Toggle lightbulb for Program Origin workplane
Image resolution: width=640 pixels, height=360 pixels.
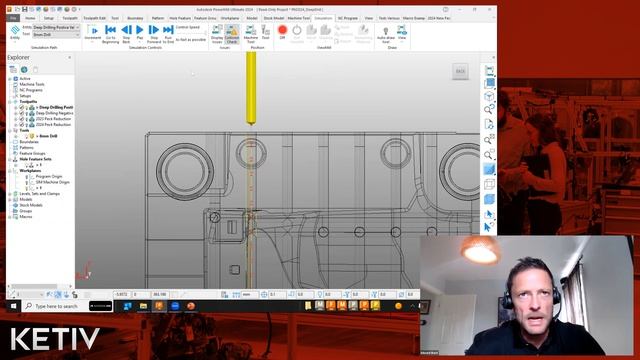coord(27,176)
